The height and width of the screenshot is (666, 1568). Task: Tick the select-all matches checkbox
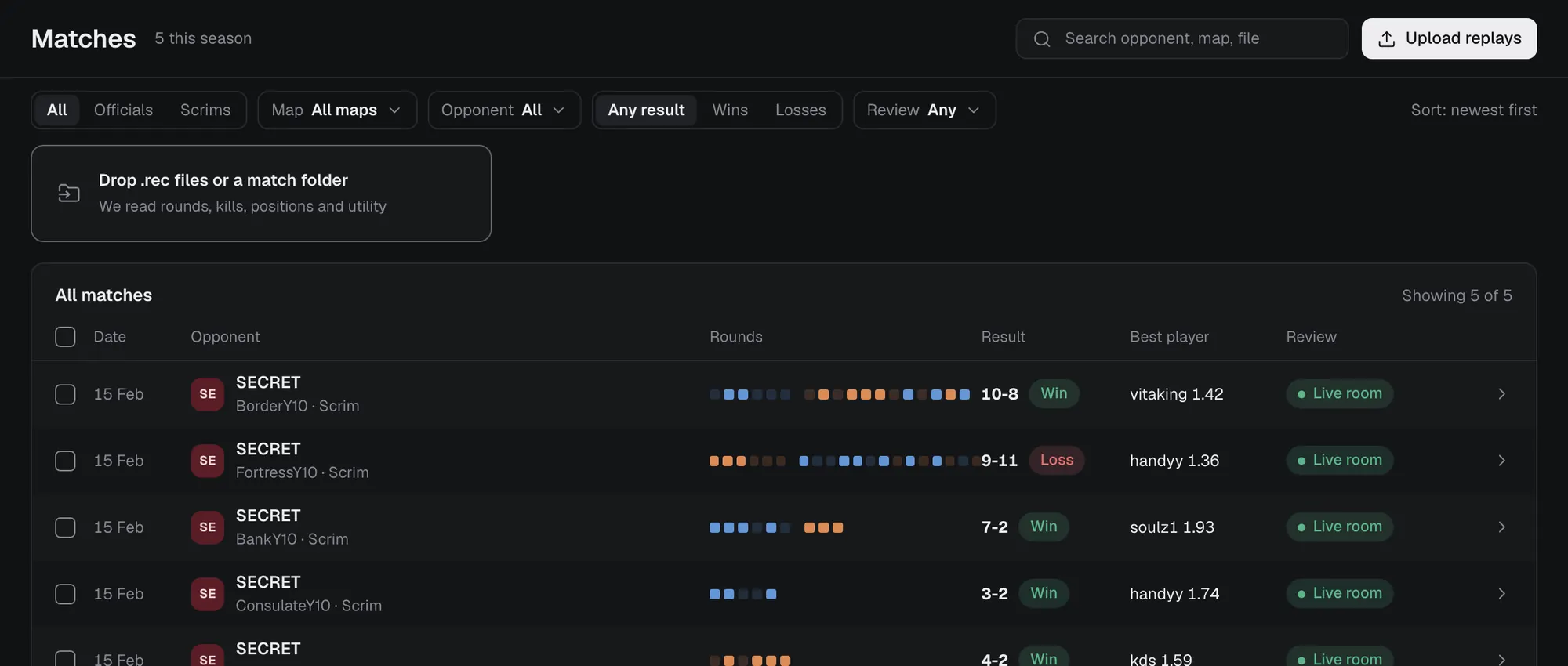coord(65,337)
